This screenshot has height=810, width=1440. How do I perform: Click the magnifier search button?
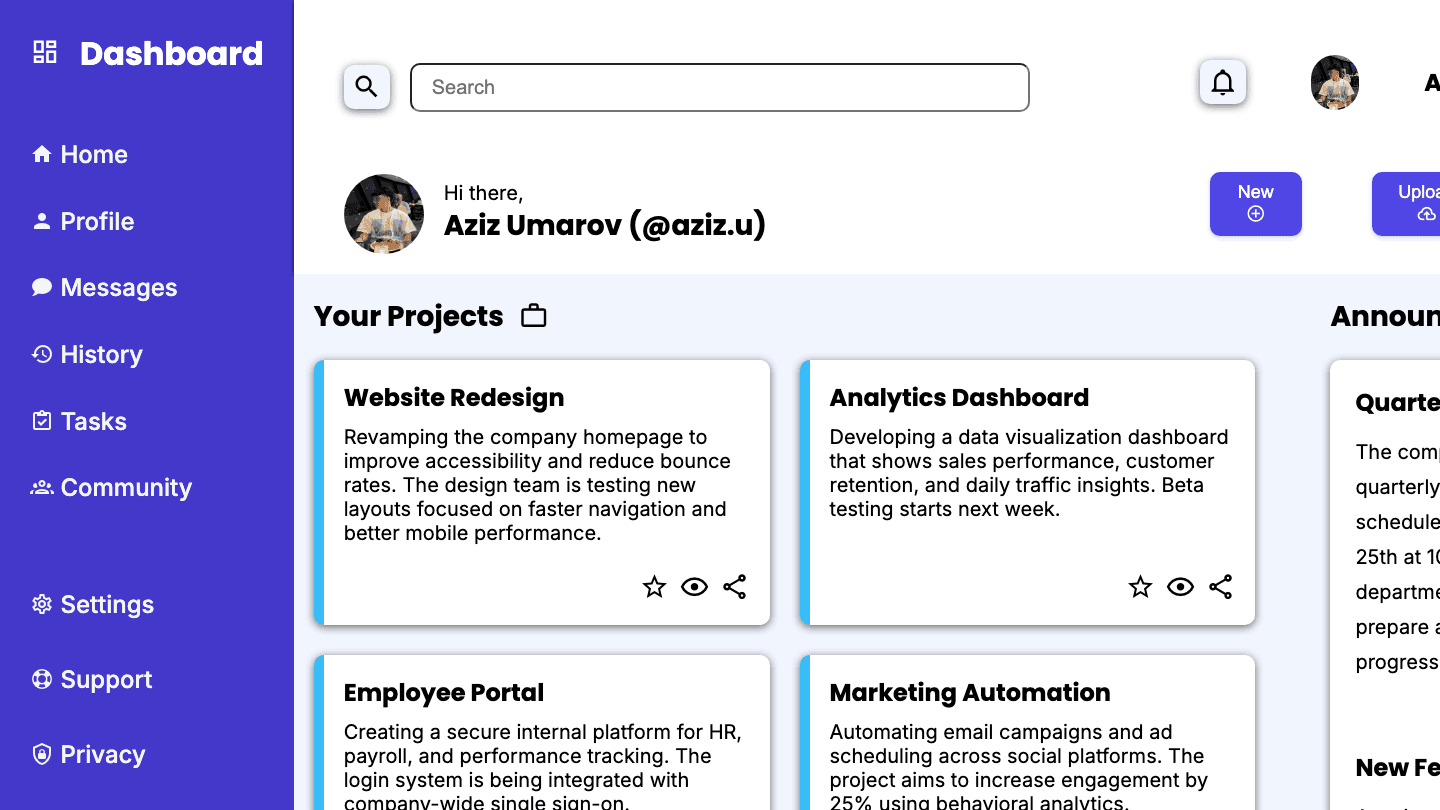[x=367, y=87]
